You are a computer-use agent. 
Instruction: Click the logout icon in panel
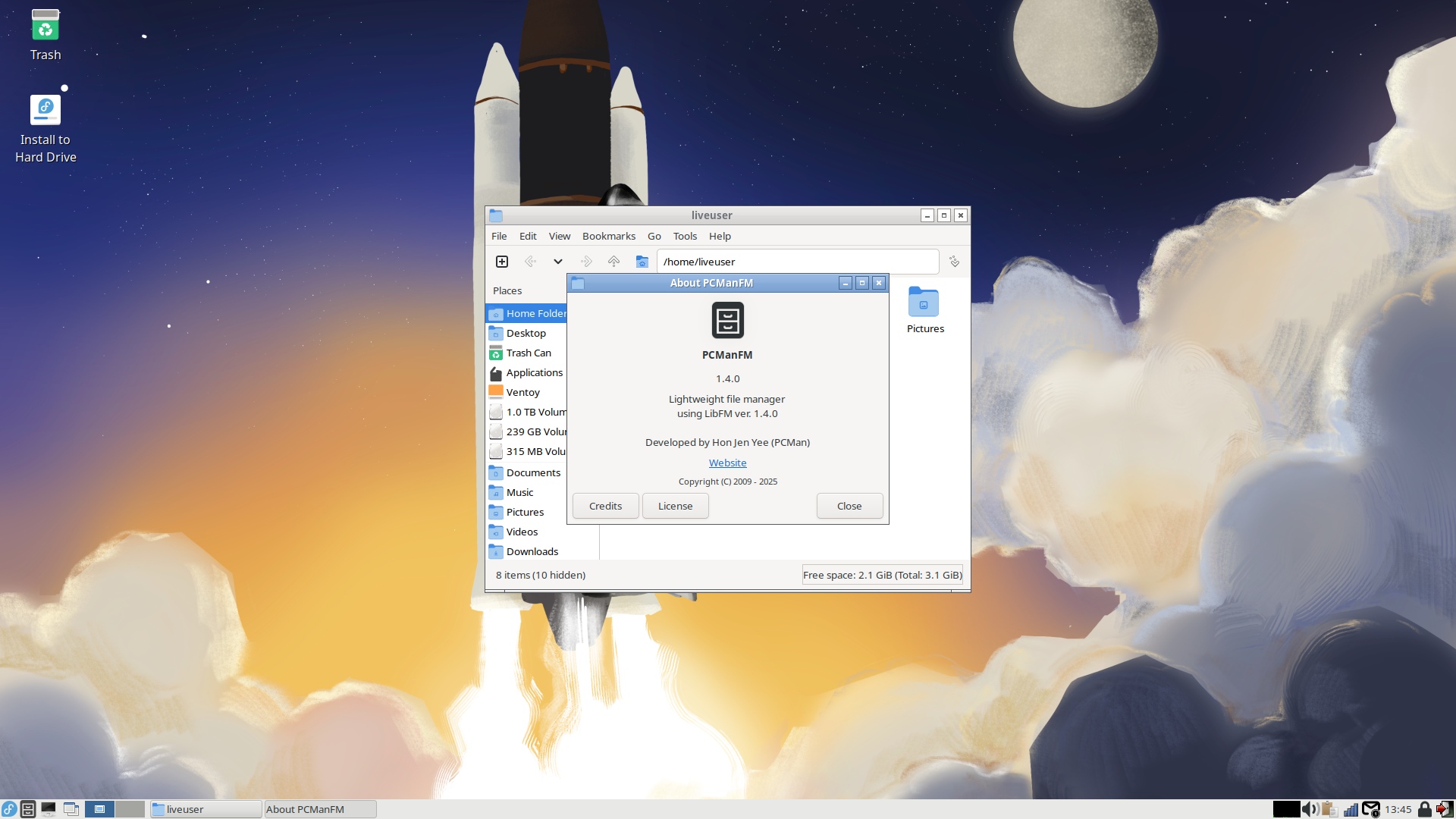1445,809
